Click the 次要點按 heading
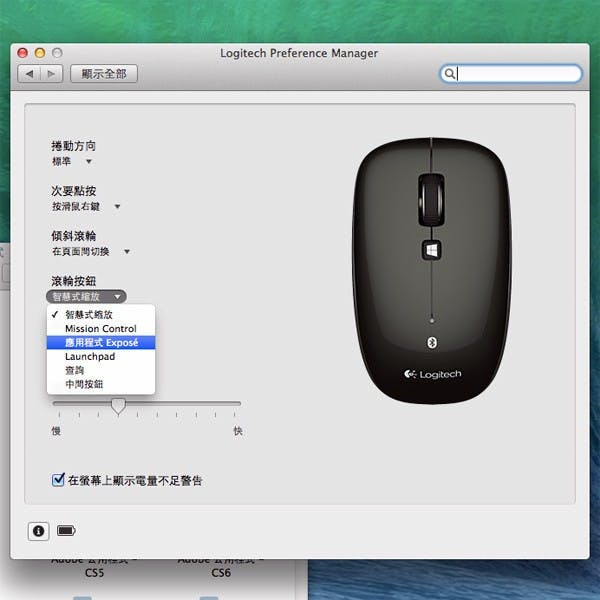600x600 pixels. pos(73,191)
